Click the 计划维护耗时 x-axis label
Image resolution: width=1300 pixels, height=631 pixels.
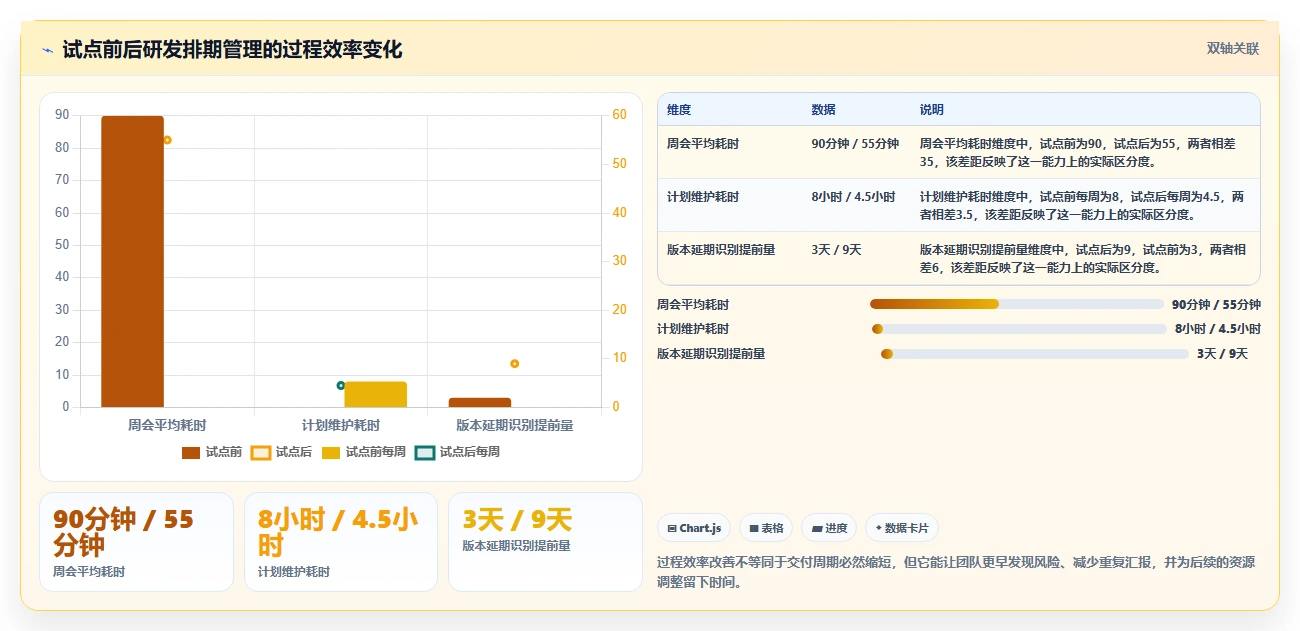click(x=341, y=425)
